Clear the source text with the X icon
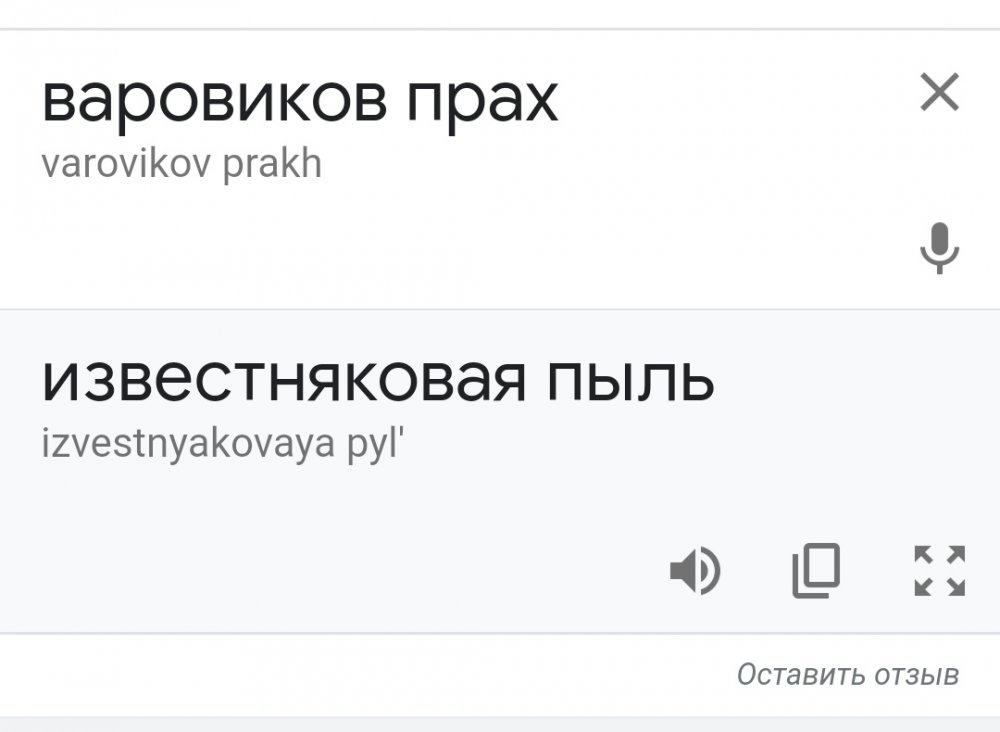 click(939, 94)
